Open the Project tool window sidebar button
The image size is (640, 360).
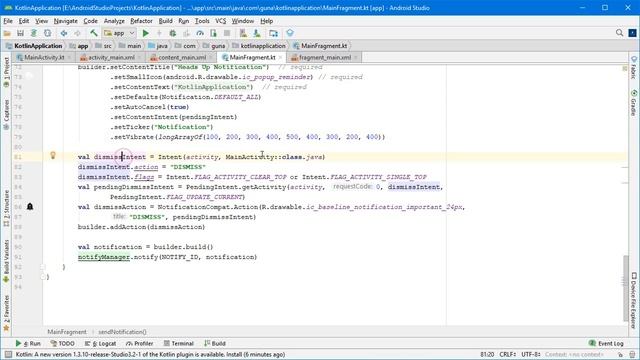[6, 72]
